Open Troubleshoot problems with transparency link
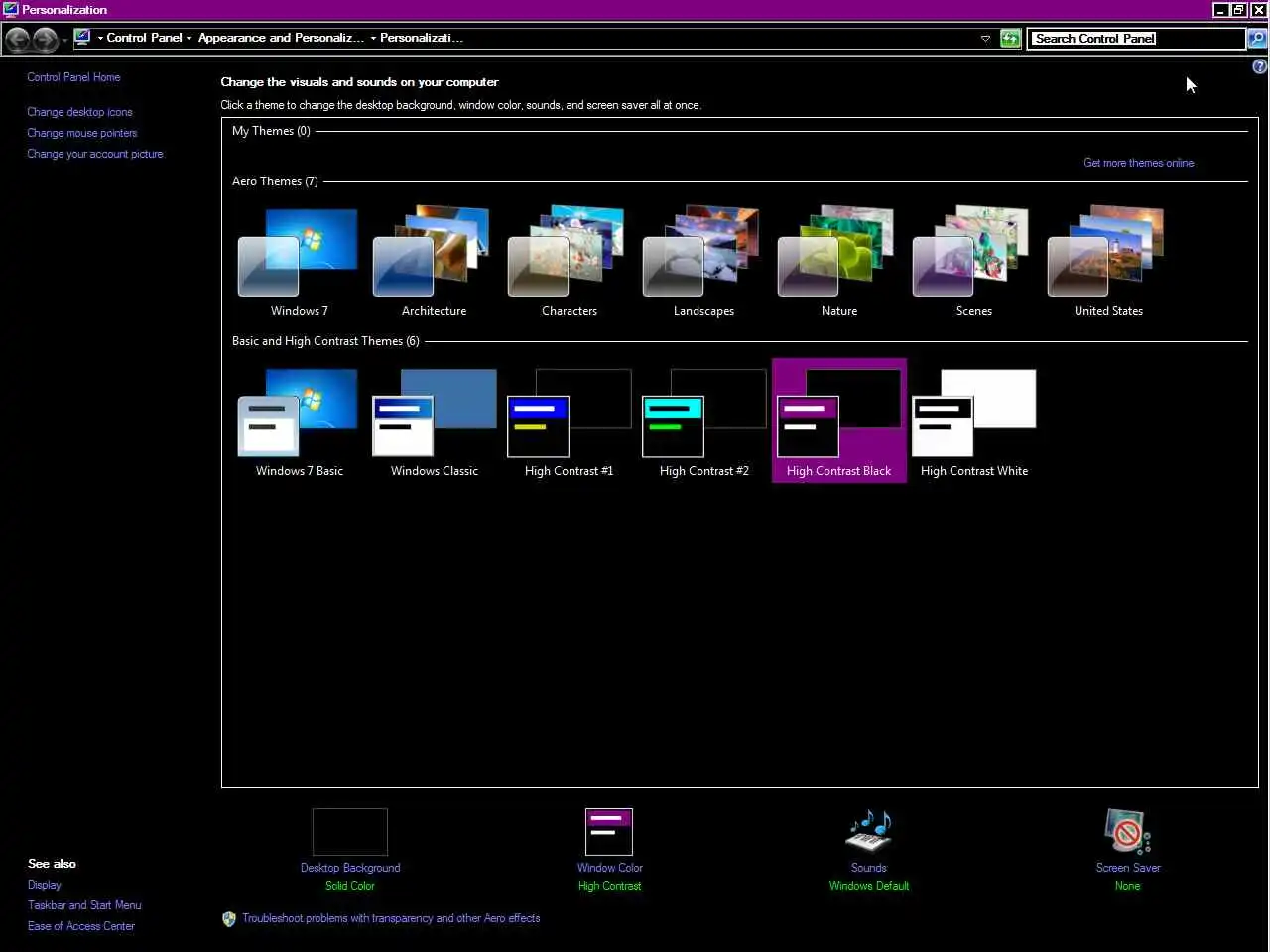This screenshot has height=952, width=1270. pyautogui.click(x=391, y=918)
